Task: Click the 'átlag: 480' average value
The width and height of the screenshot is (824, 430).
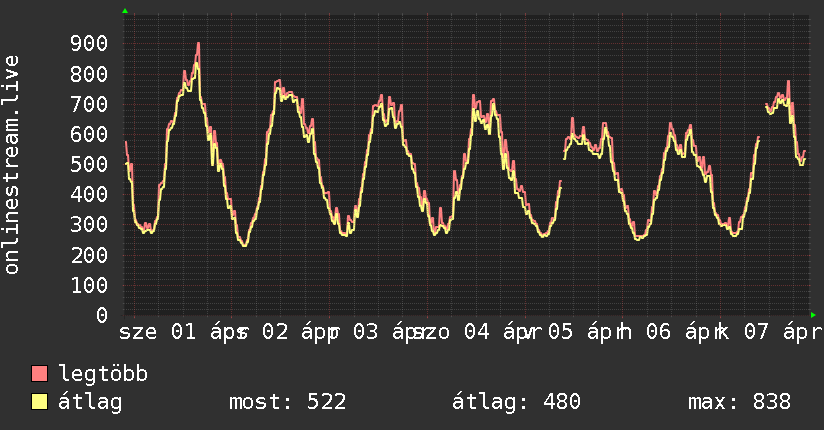Action: 516,402
